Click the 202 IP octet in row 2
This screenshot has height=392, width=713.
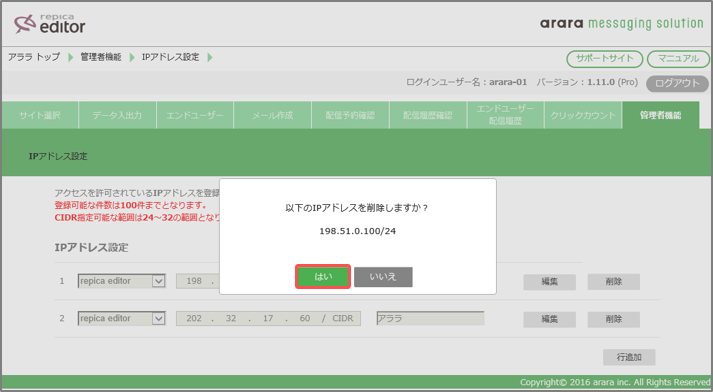pyautogui.click(x=194, y=318)
